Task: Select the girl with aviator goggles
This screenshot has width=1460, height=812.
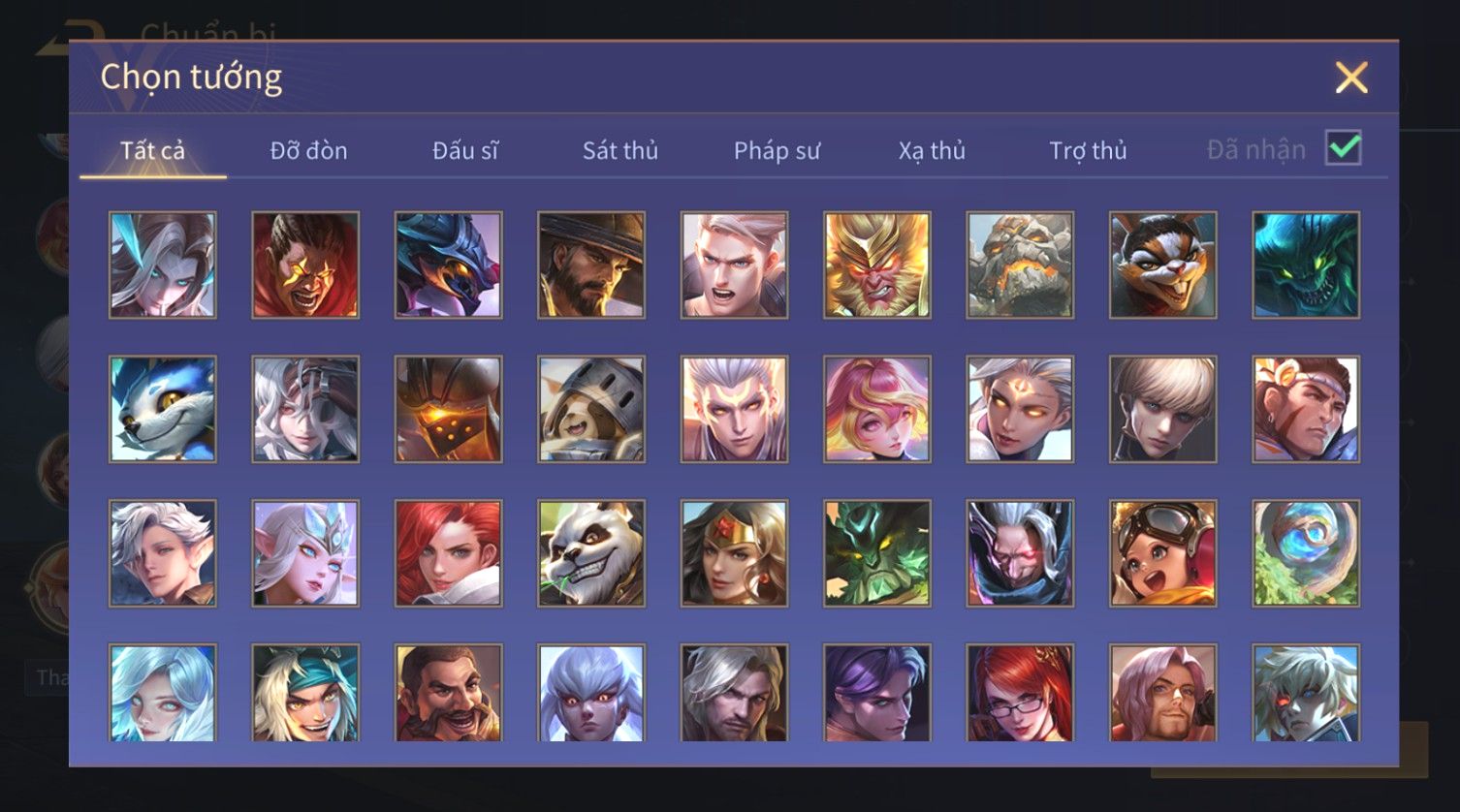Action: pos(1162,553)
